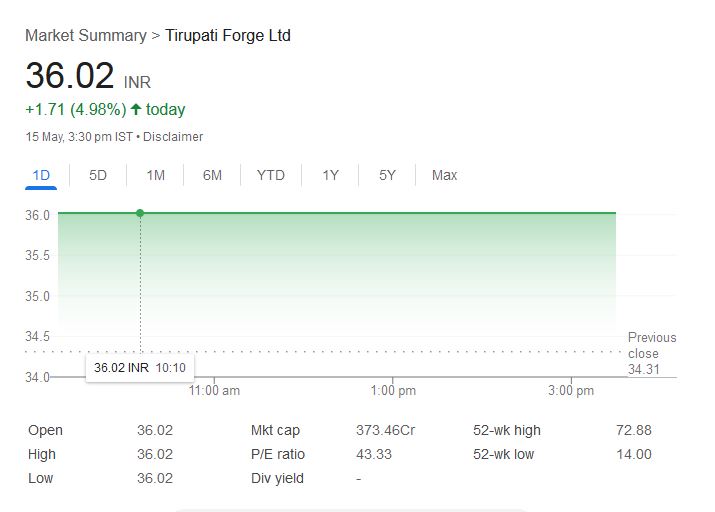This screenshot has height=512, width=715.
Task: Show the 5Y price history
Action: 387,176
